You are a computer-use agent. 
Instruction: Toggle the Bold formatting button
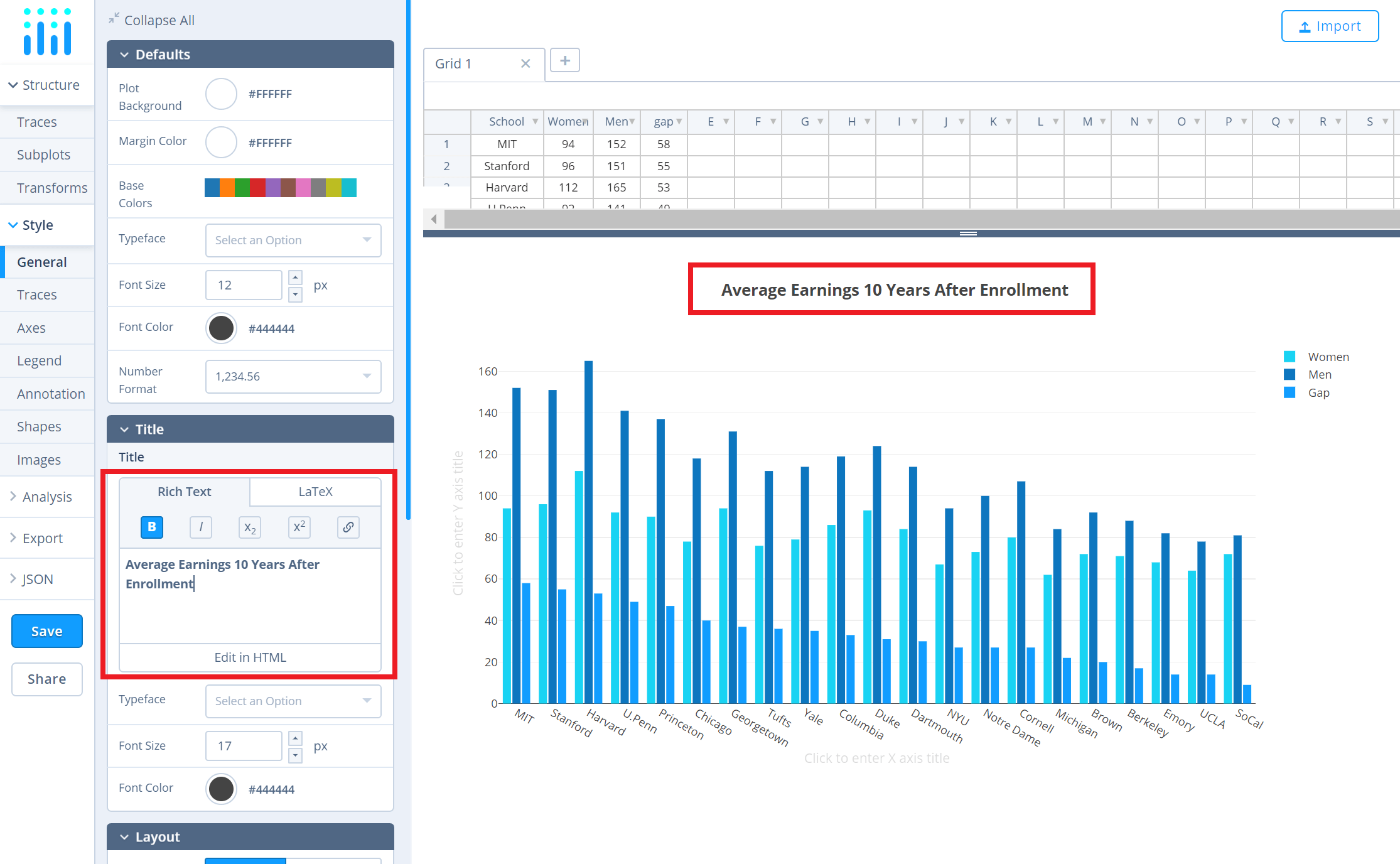(152, 527)
